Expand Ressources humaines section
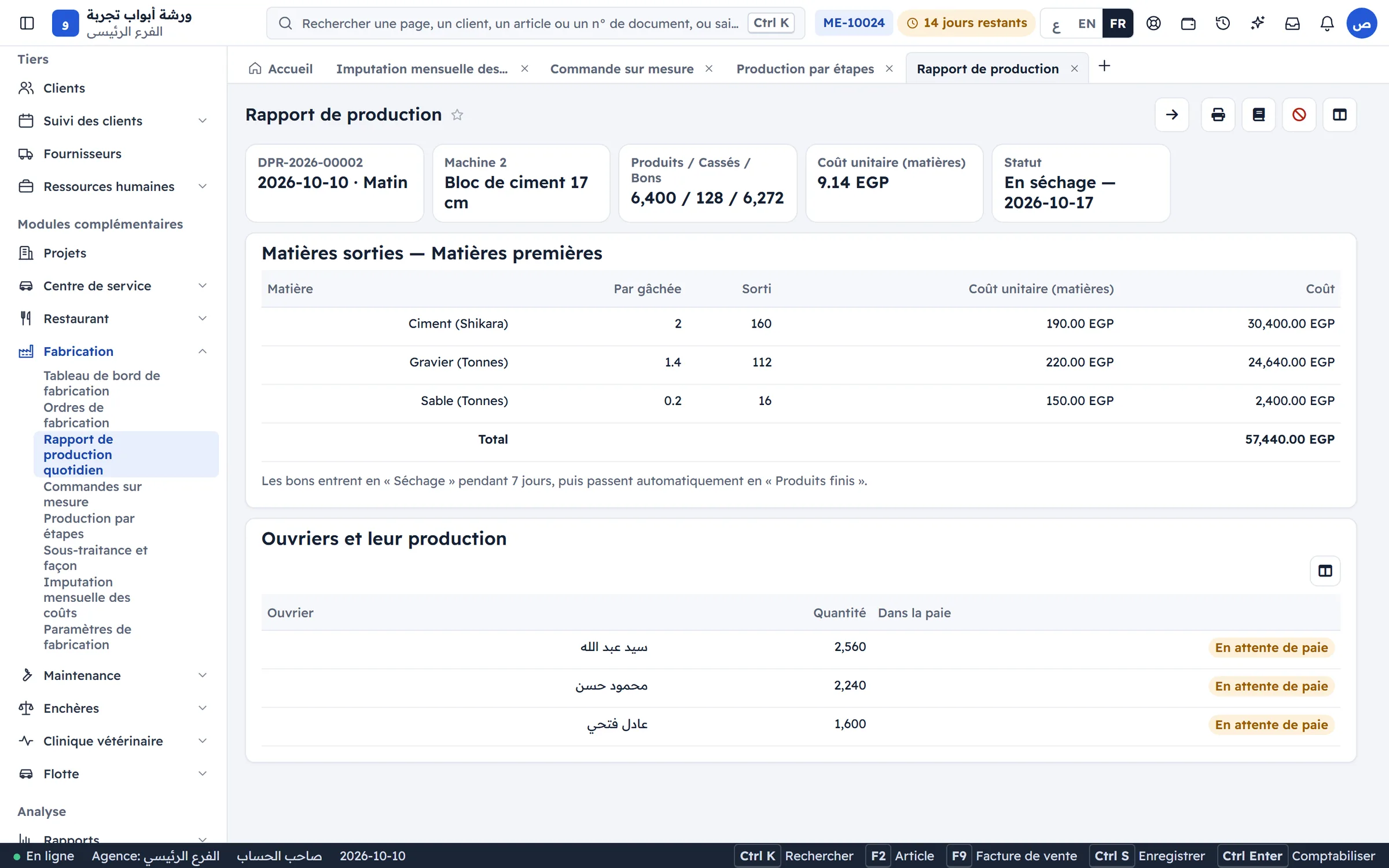 [x=113, y=186]
